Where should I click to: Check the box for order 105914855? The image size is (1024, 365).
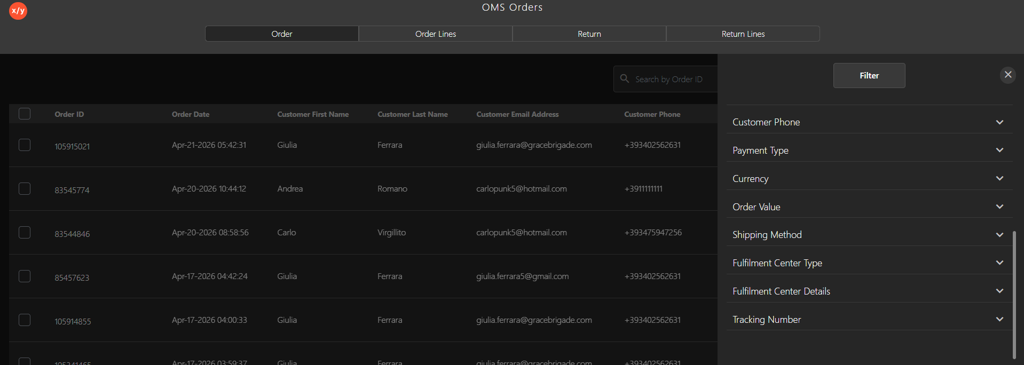click(x=25, y=320)
